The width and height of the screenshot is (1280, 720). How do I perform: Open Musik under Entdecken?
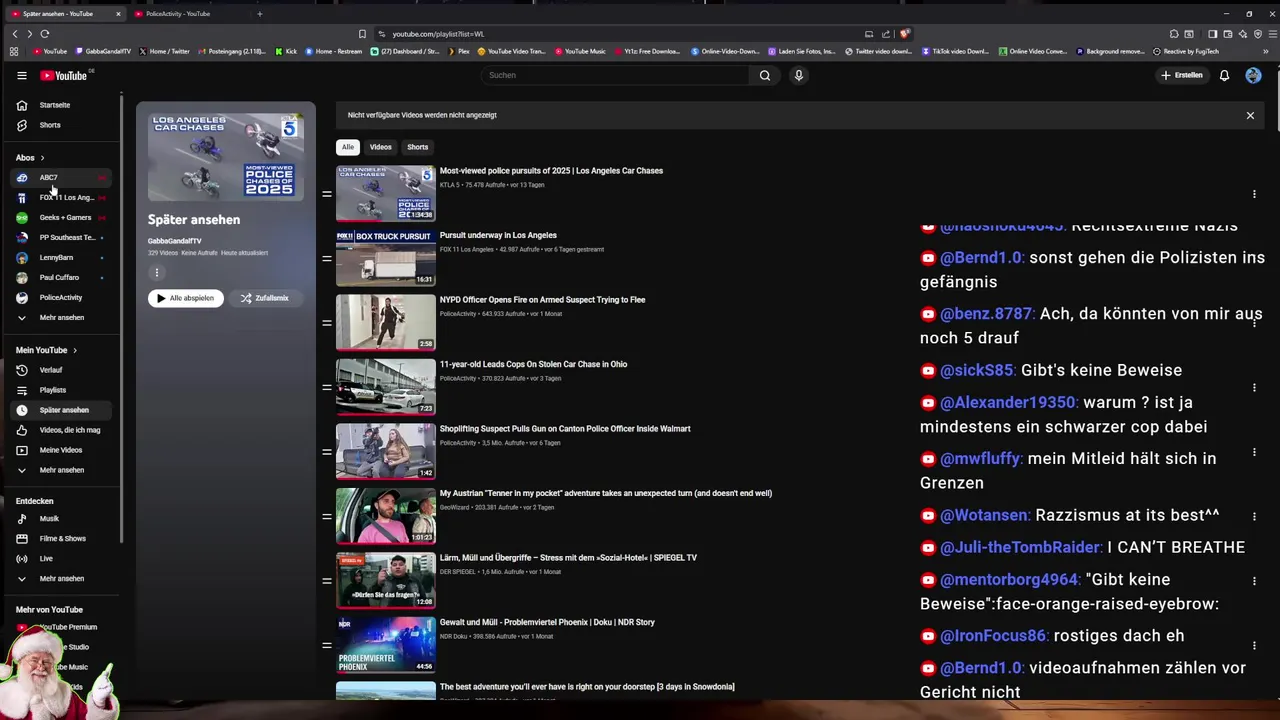60,518
